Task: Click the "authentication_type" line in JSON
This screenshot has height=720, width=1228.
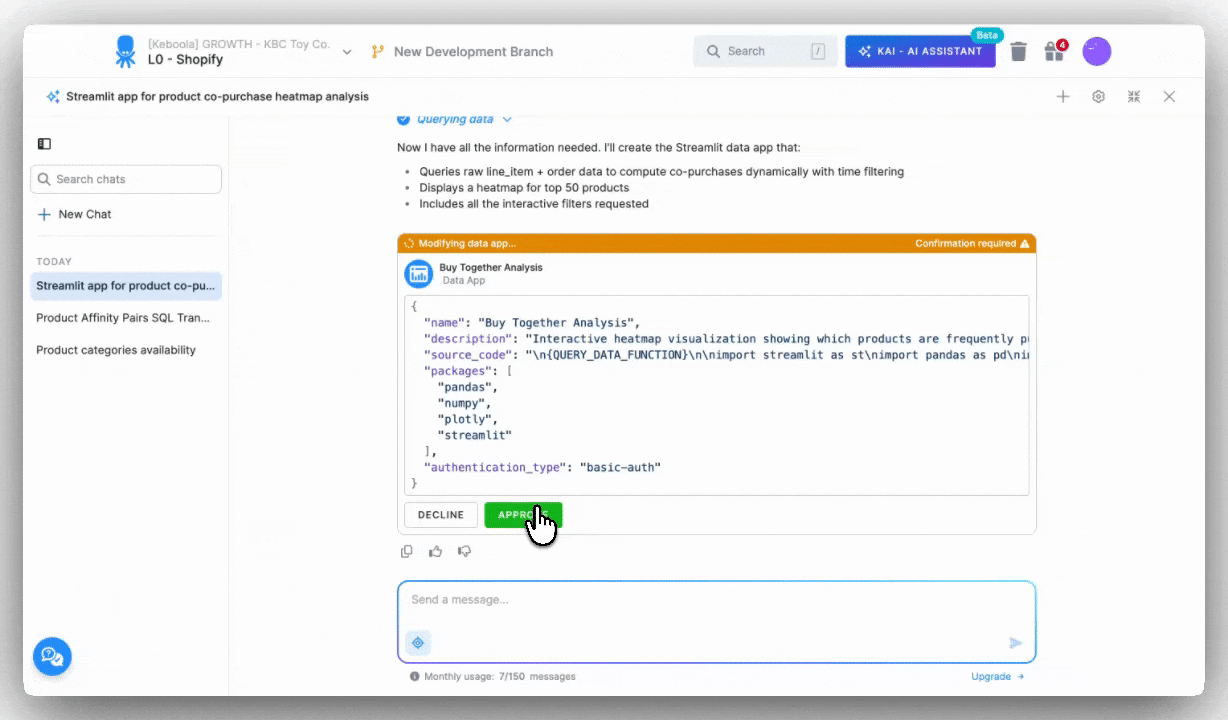Action: 542,467
